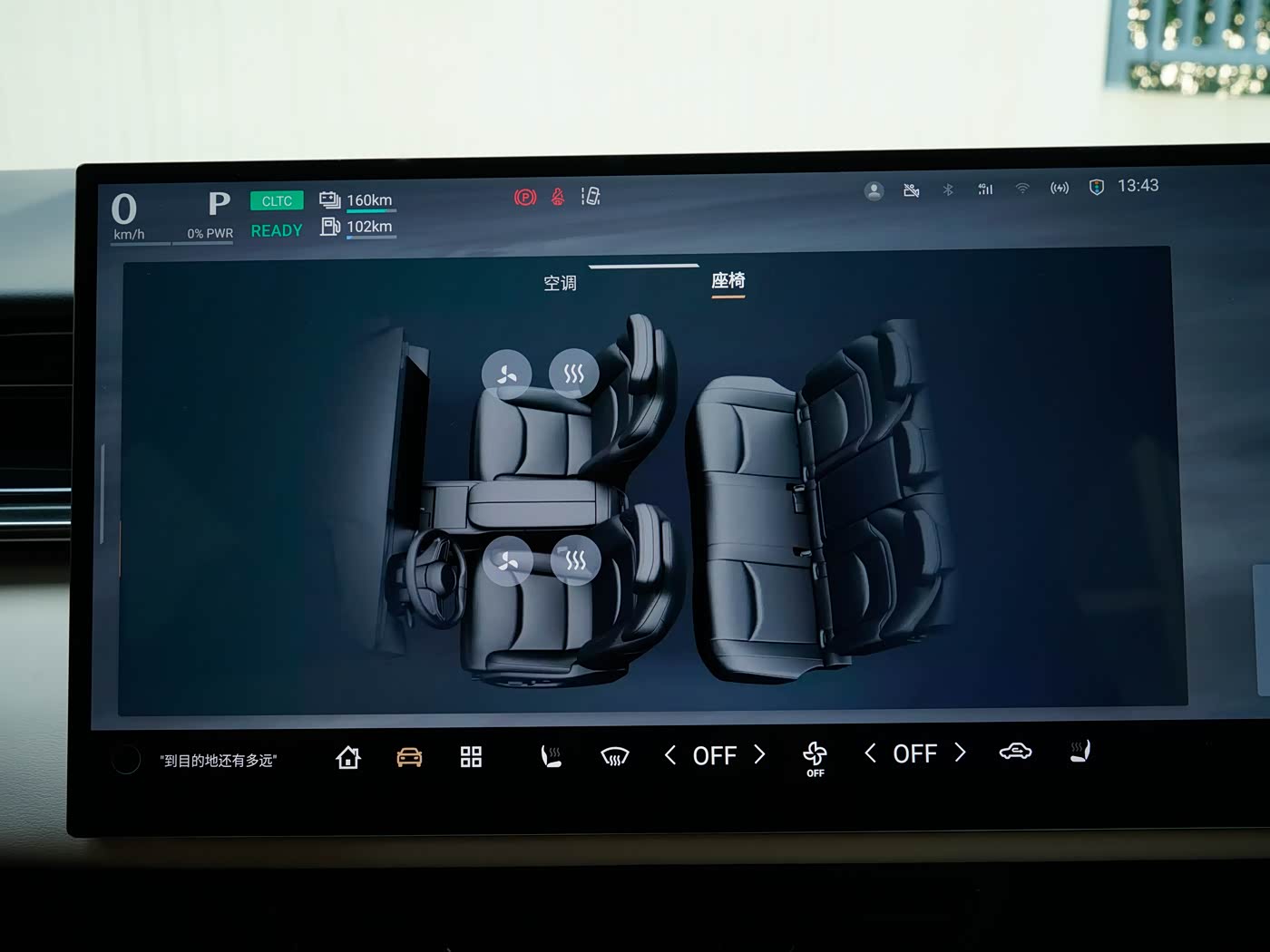The width and height of the screenshot is (1270, 952).
Task: Open the apps grid menu
Action: coord(471,757)
